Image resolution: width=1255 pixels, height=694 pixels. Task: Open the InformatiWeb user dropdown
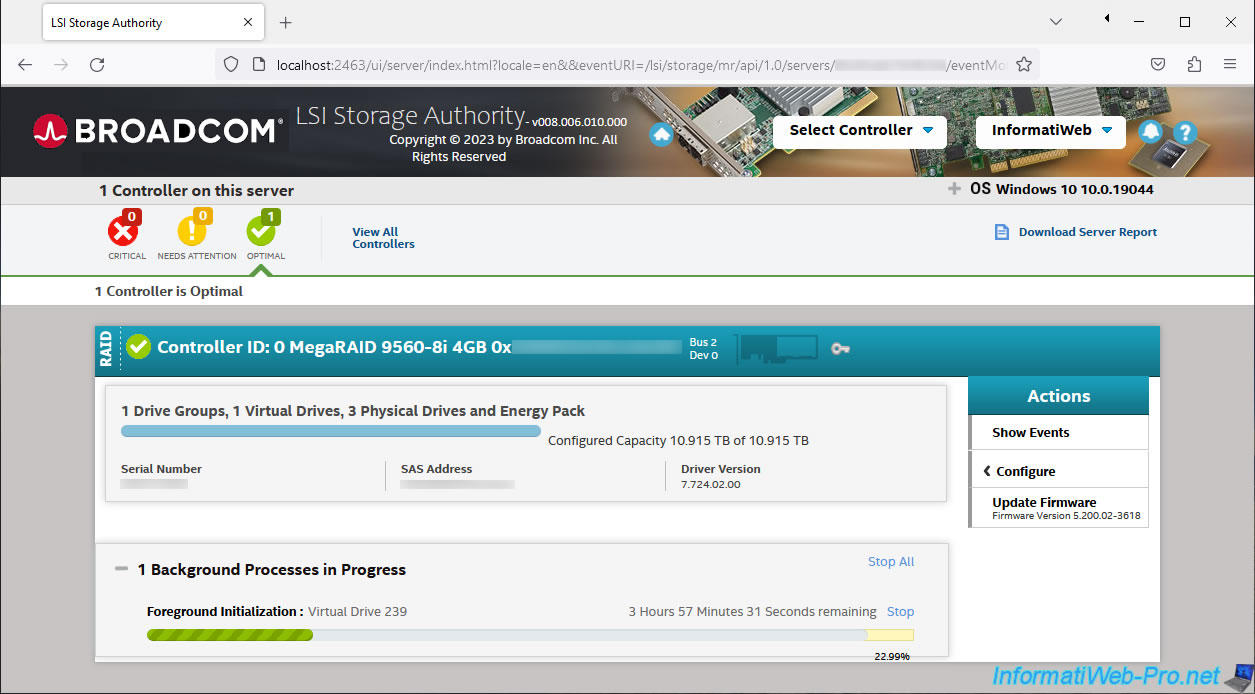point(1051,131)
